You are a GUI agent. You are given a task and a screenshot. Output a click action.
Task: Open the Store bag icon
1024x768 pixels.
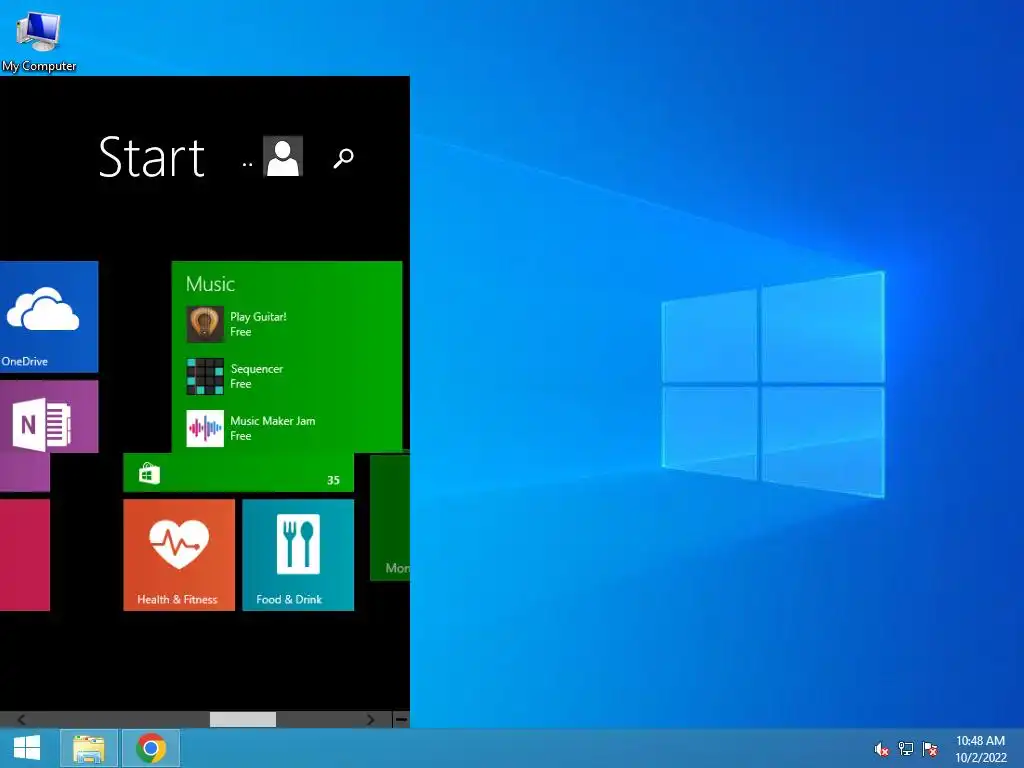150,473
